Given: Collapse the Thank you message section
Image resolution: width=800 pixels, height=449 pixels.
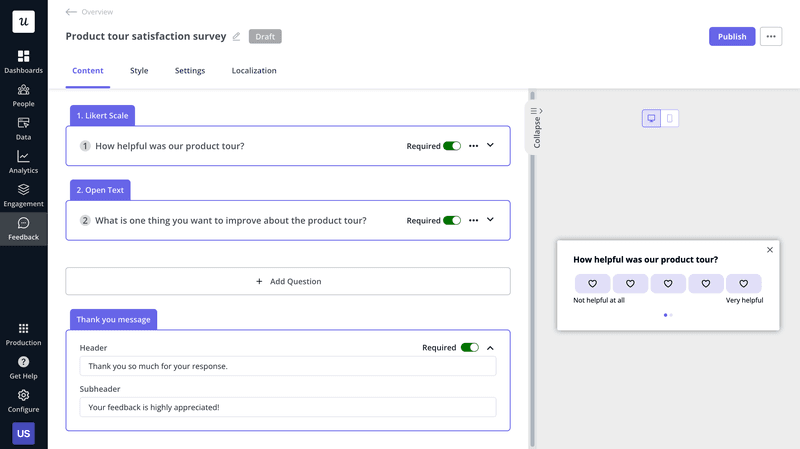Looking at the screenshot, I should (x=490, y=348).
